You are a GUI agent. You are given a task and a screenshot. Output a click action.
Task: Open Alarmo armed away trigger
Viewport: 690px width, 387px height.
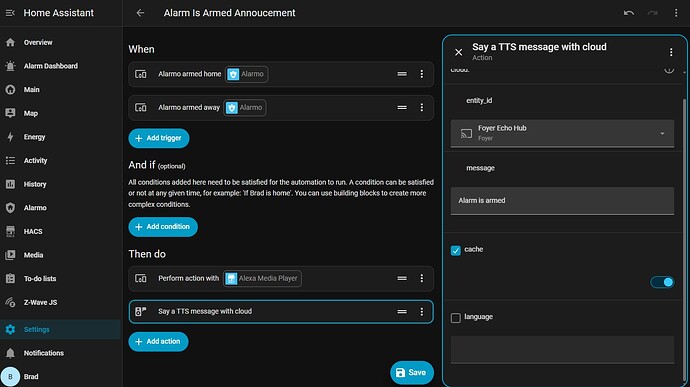pos(281,107)
